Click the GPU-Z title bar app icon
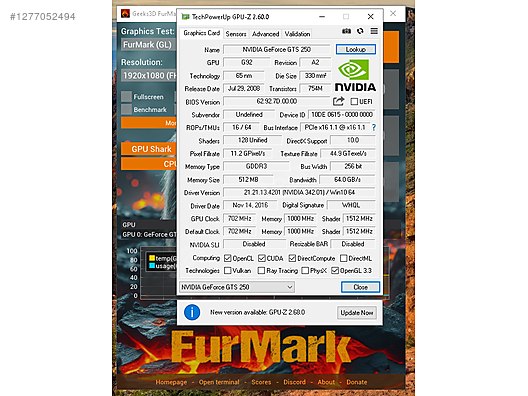 click(x=185, y=16)
